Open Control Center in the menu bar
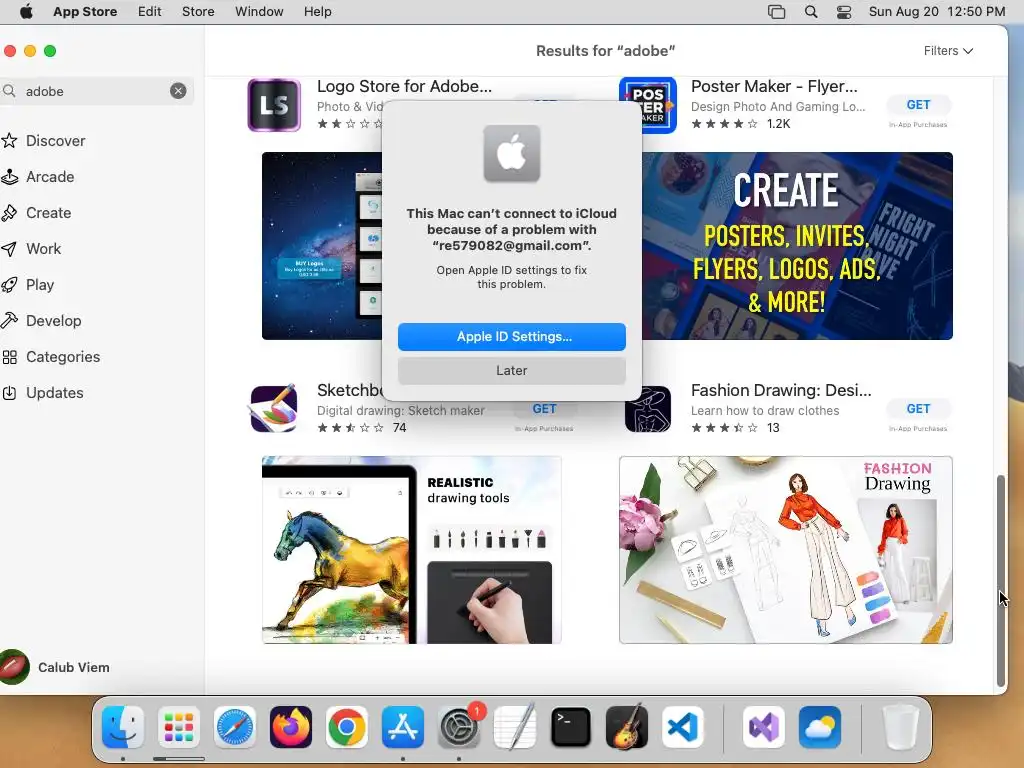The image size is (1024, 768). [844, 12]
